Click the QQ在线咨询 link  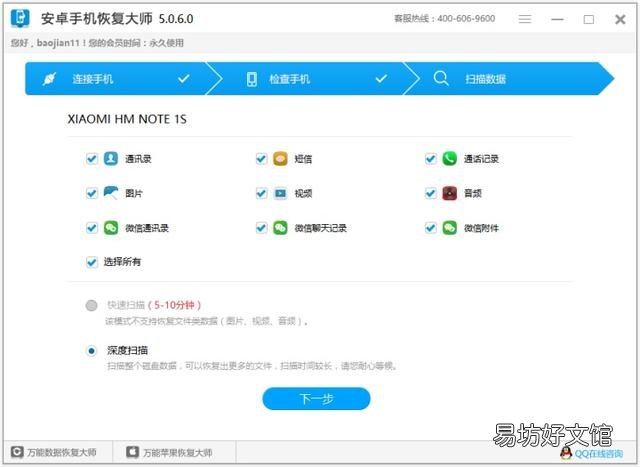(x=599, y=454)
